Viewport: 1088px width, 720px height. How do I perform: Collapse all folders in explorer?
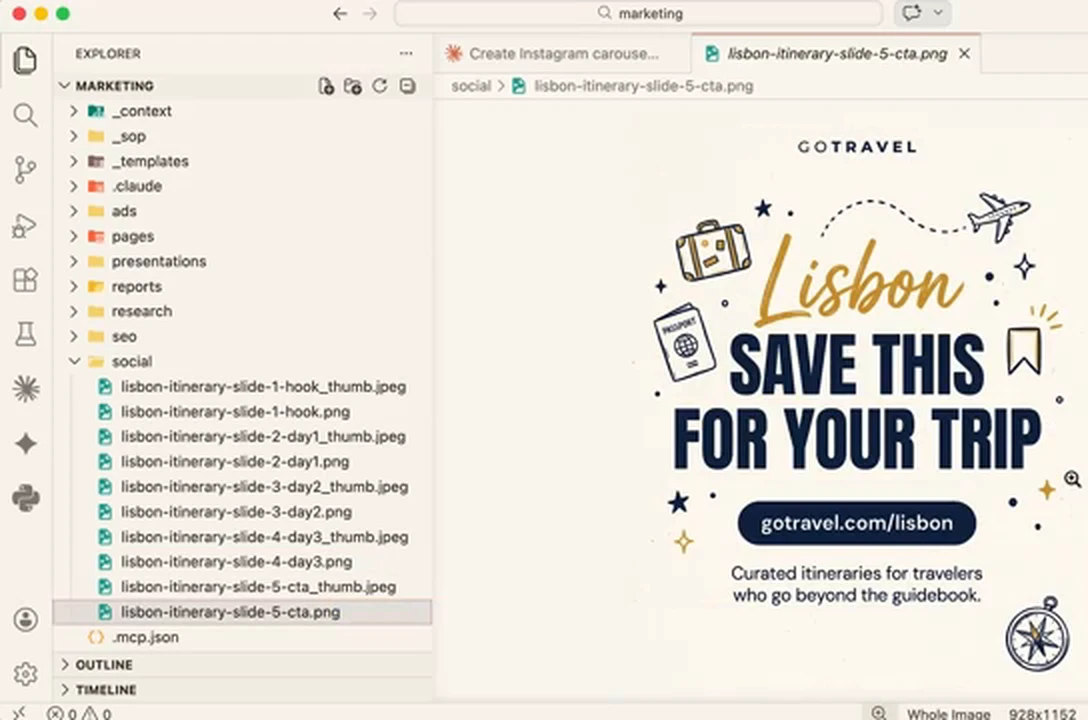point(407,86)
